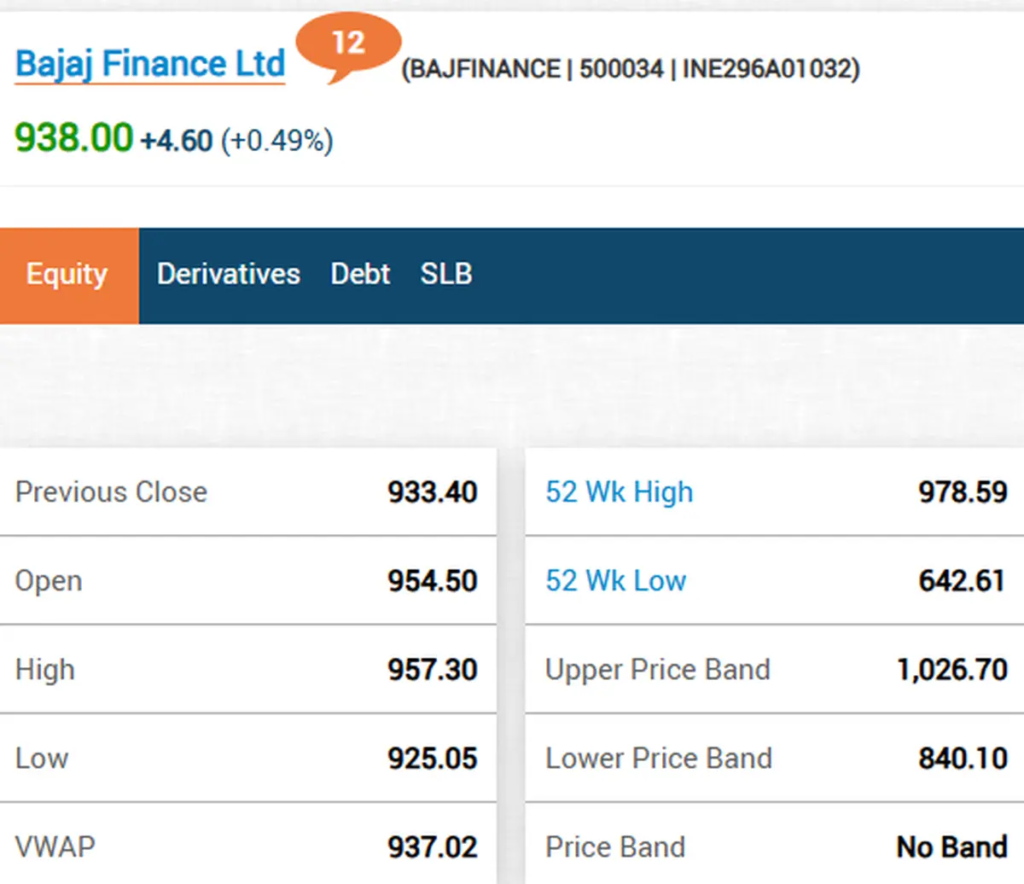The image size is (1024, 884).
Task: Click the Lower Price Band label
Action: 659,759
